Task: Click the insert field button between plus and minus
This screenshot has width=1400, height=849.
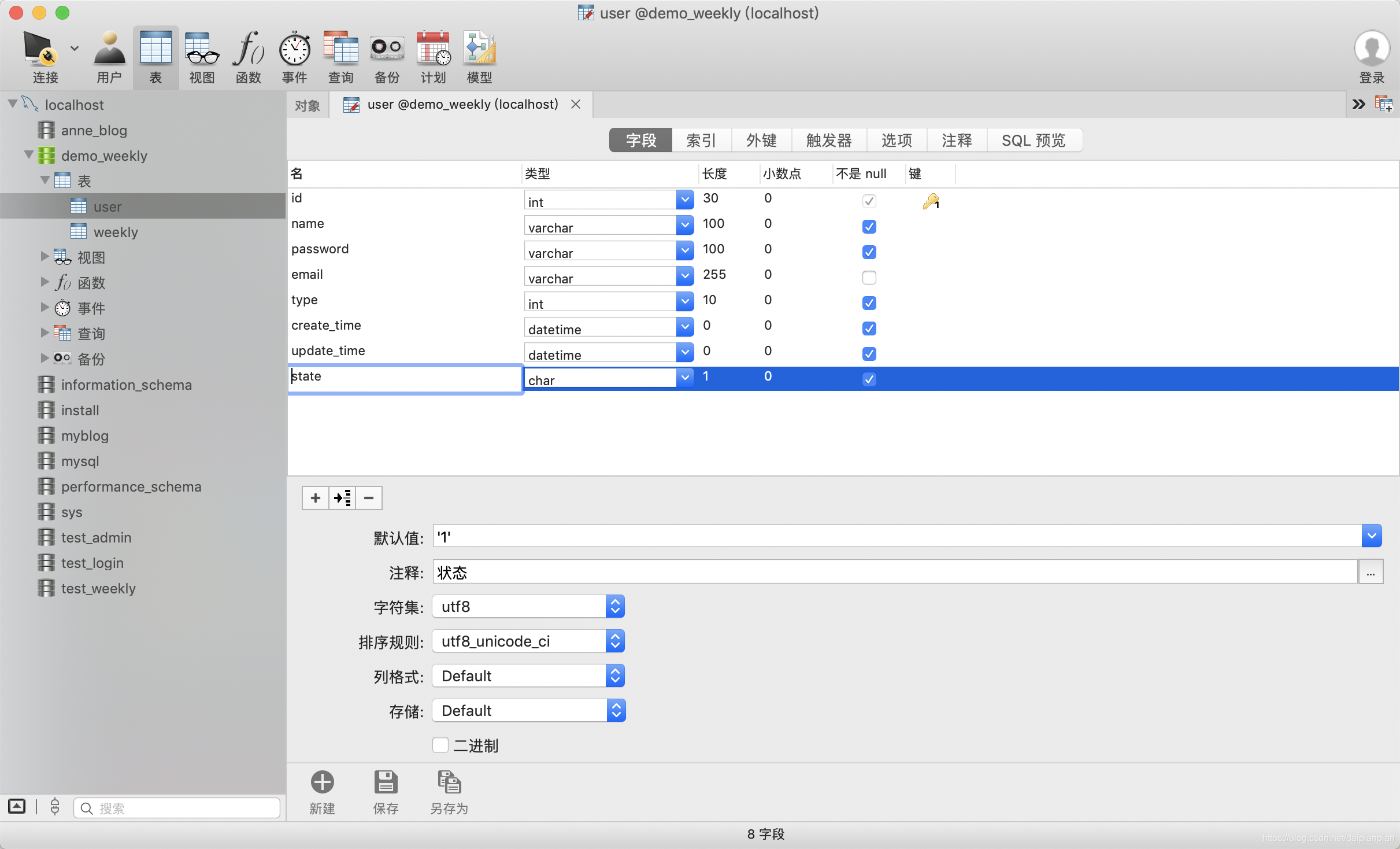Action: pyautogui.click(x=342, y=498)
